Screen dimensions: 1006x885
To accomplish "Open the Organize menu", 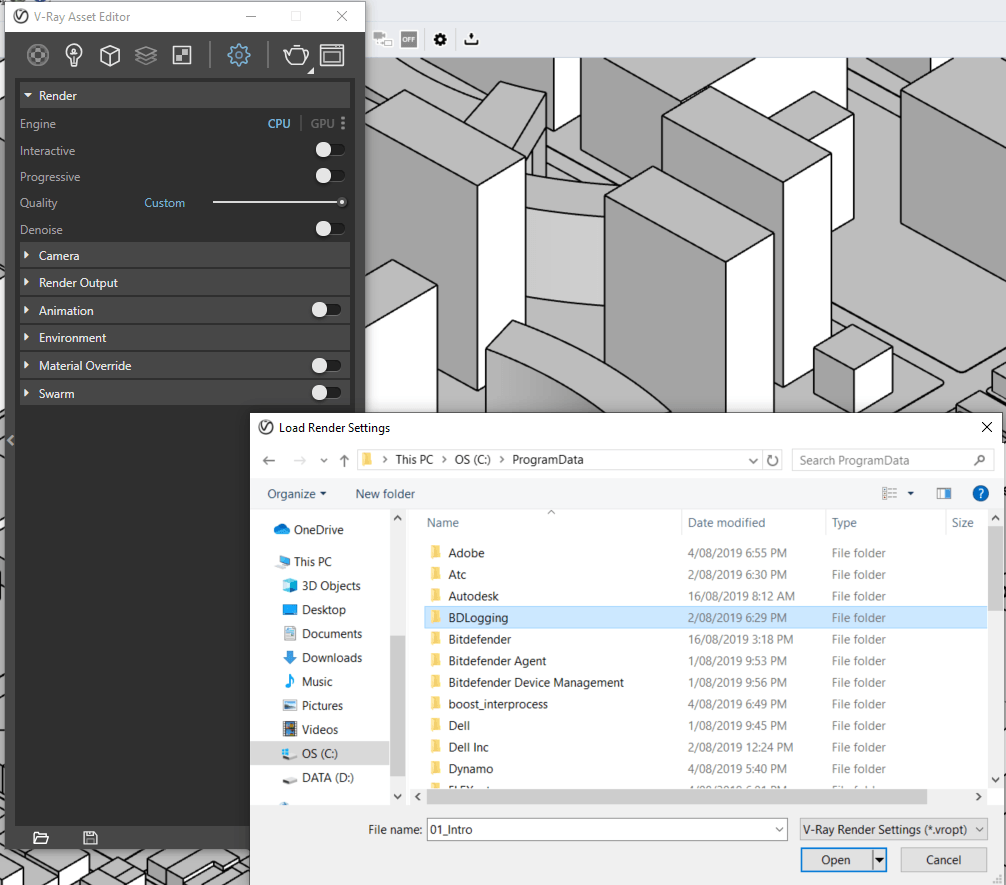I will click(x=297, y=494).
